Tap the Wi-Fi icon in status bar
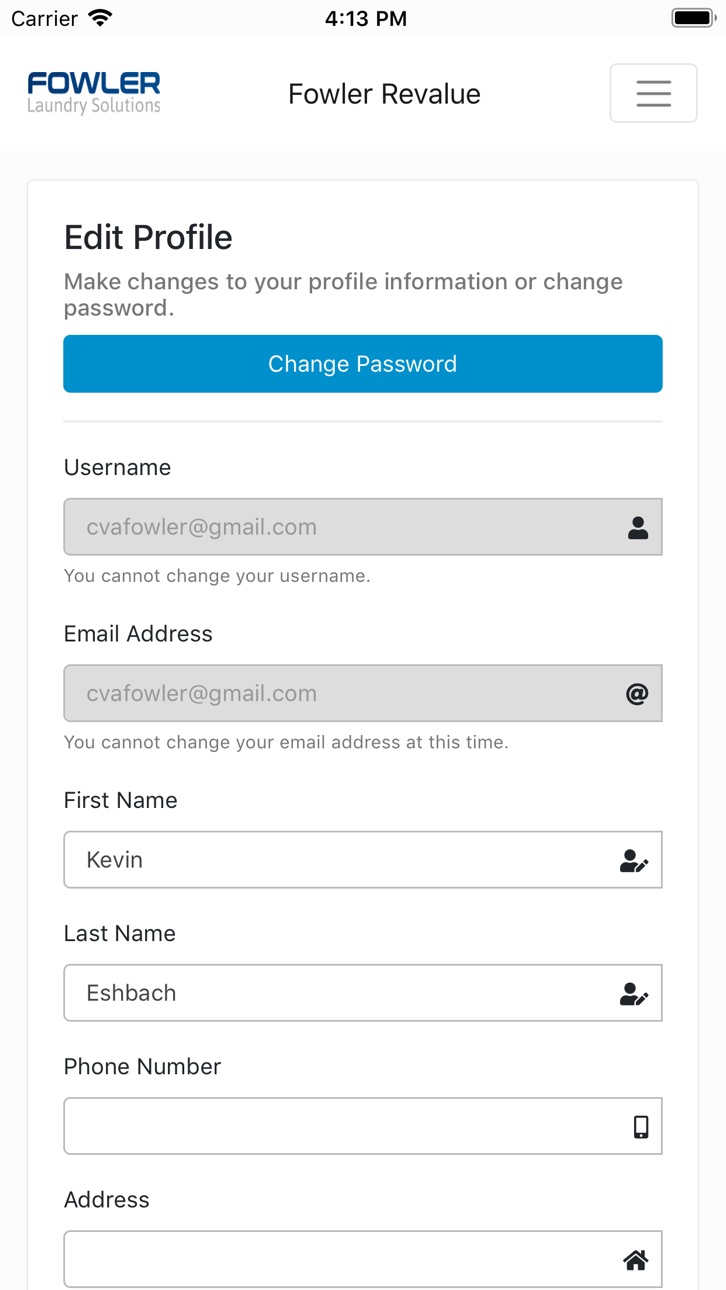The height and width of the screenshot is (1290, 726). [100, 18]
